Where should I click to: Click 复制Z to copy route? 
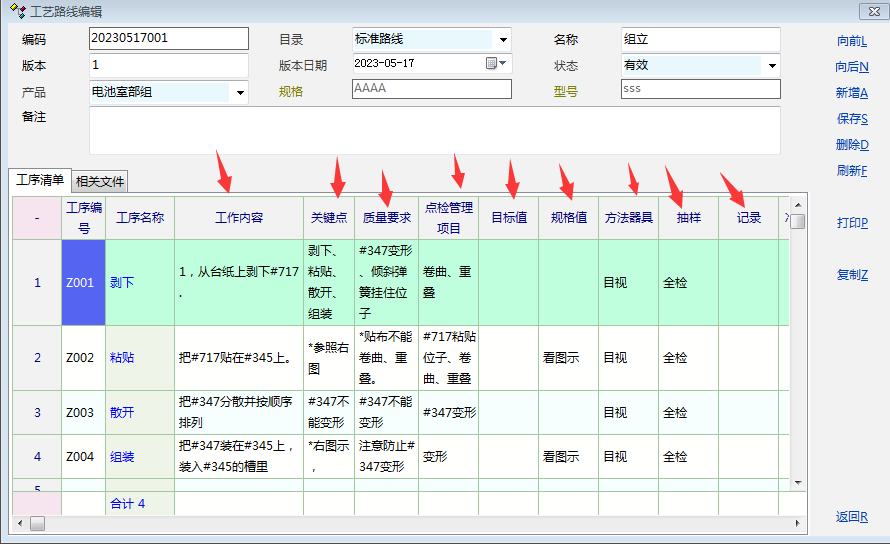pyautogui.click(x=851, y=275)
